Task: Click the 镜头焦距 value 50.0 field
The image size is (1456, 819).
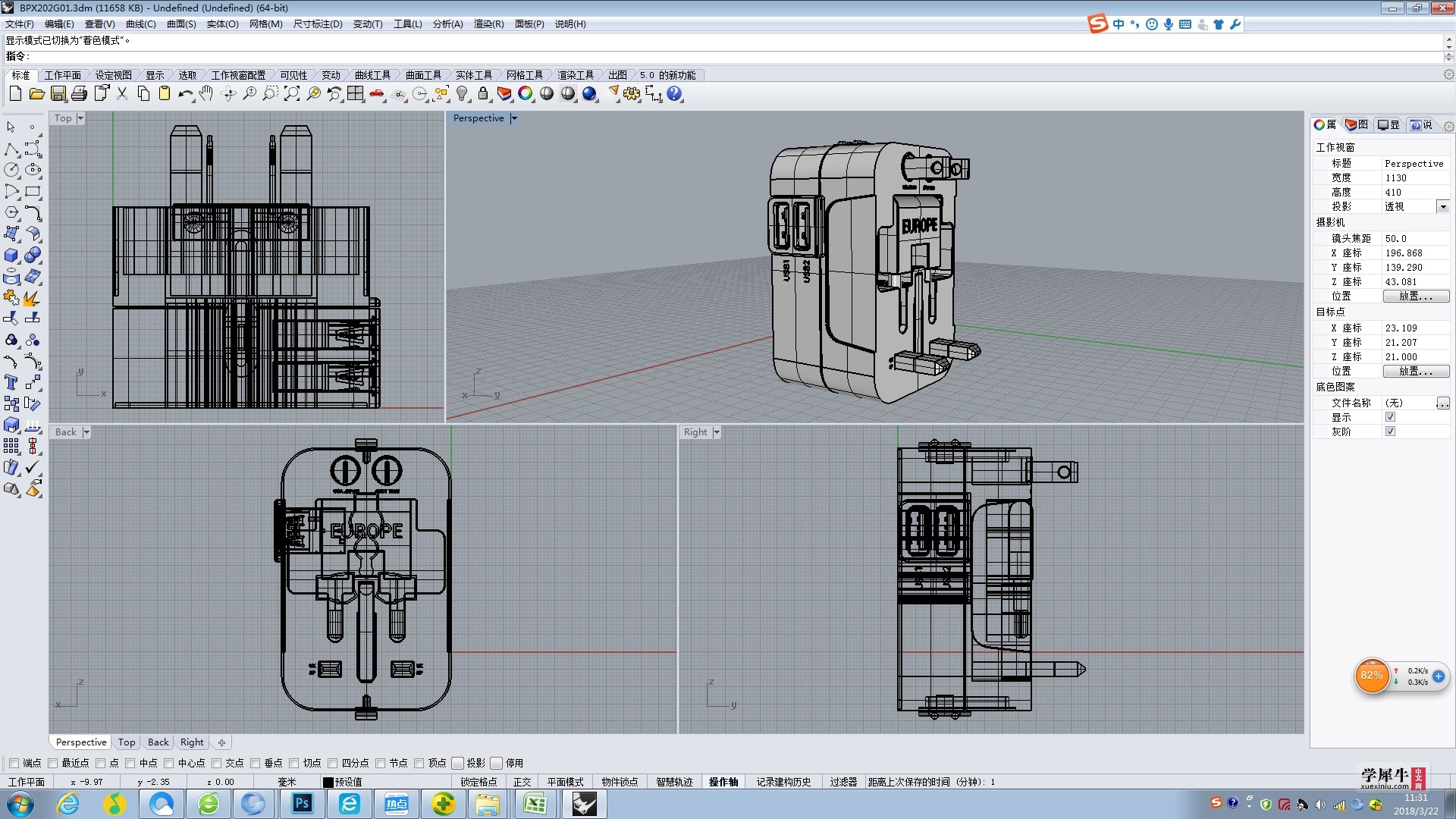Action: (1415, 238)
